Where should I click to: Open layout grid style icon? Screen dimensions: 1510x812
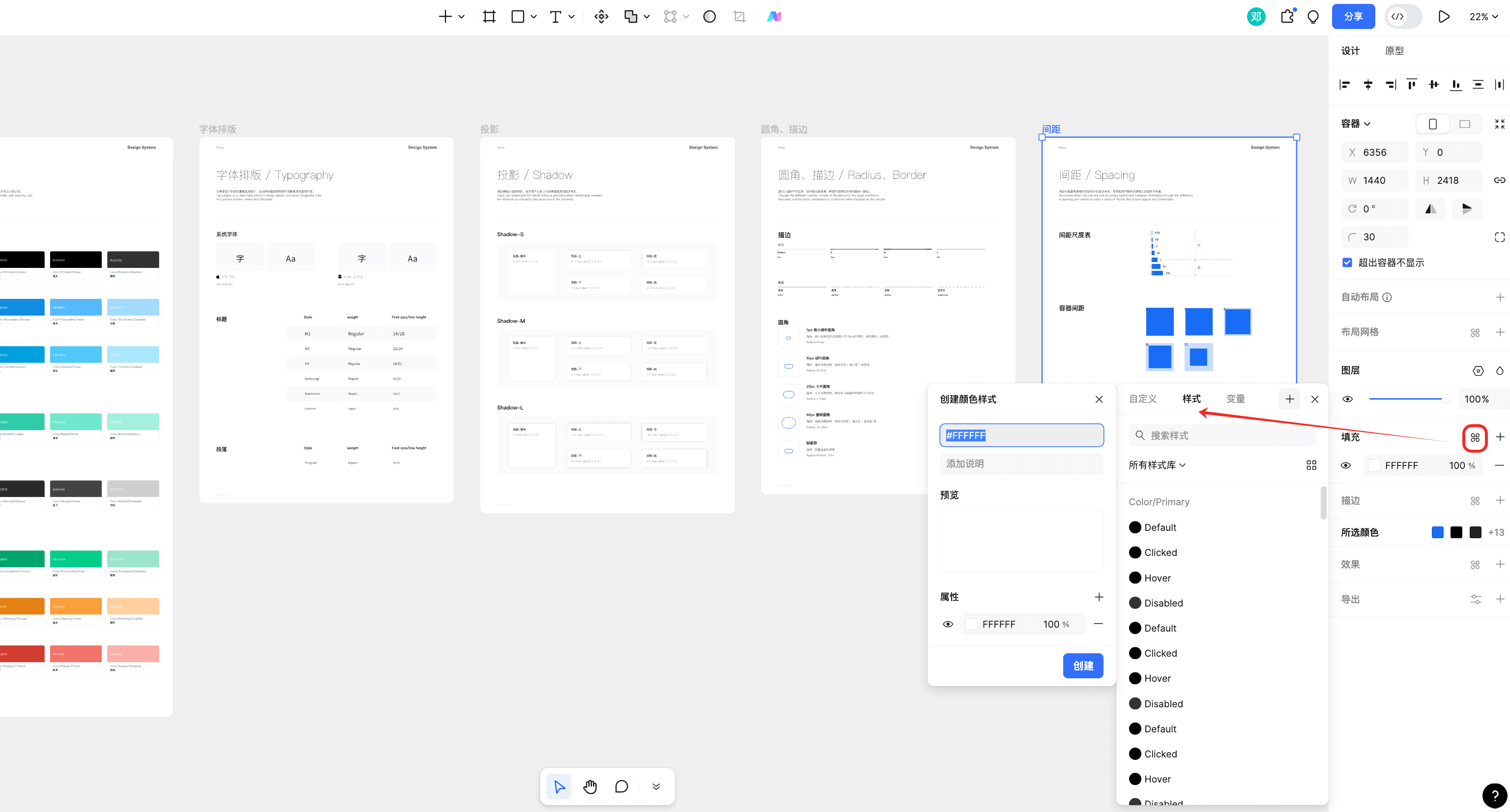[x=1475, y=332]
